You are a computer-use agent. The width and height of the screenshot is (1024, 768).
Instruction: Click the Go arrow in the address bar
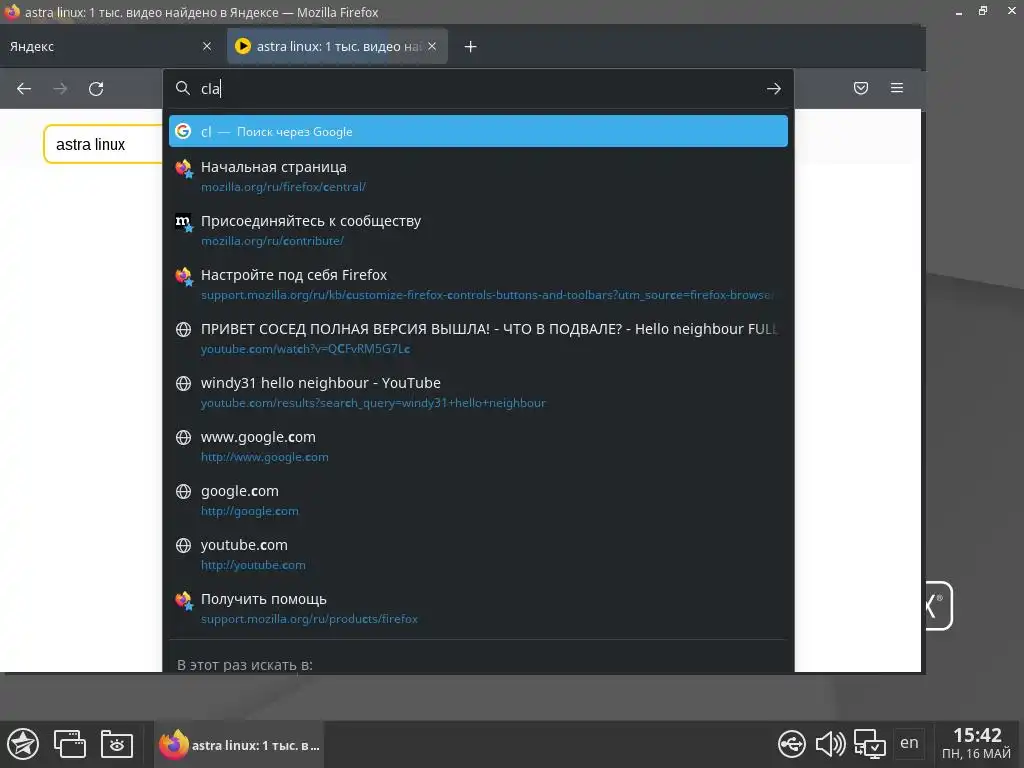[x=774, y=88]
